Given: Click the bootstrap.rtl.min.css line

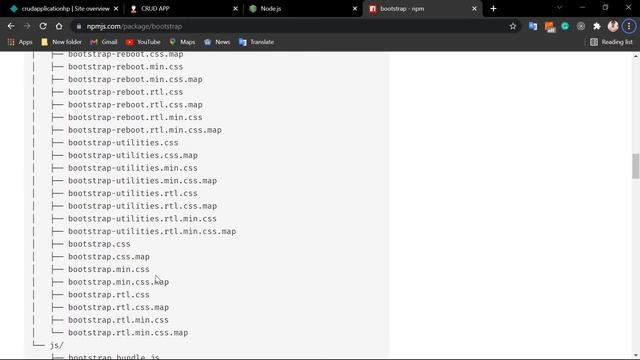Looking at the screenshot, I should pyautogui.click(x=118, y=320).
